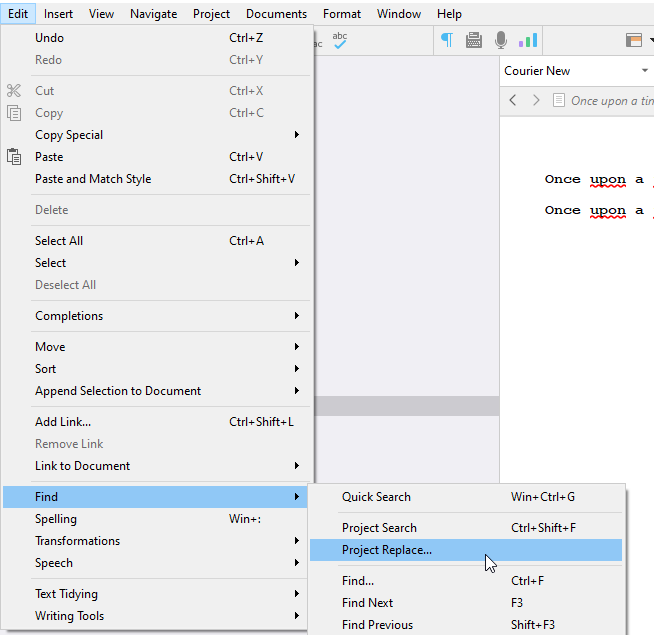Open the Documents menu

[x=276, y=14]
